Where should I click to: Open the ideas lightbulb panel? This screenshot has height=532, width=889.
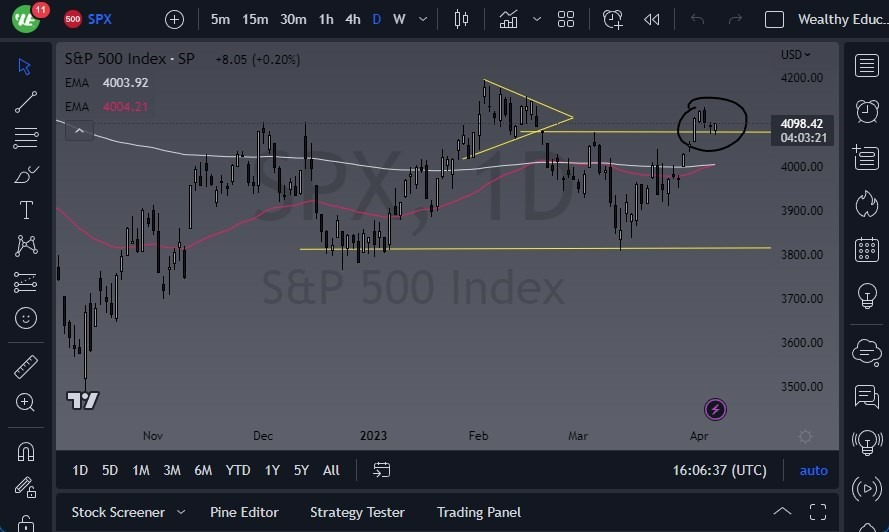pos(866,295)
